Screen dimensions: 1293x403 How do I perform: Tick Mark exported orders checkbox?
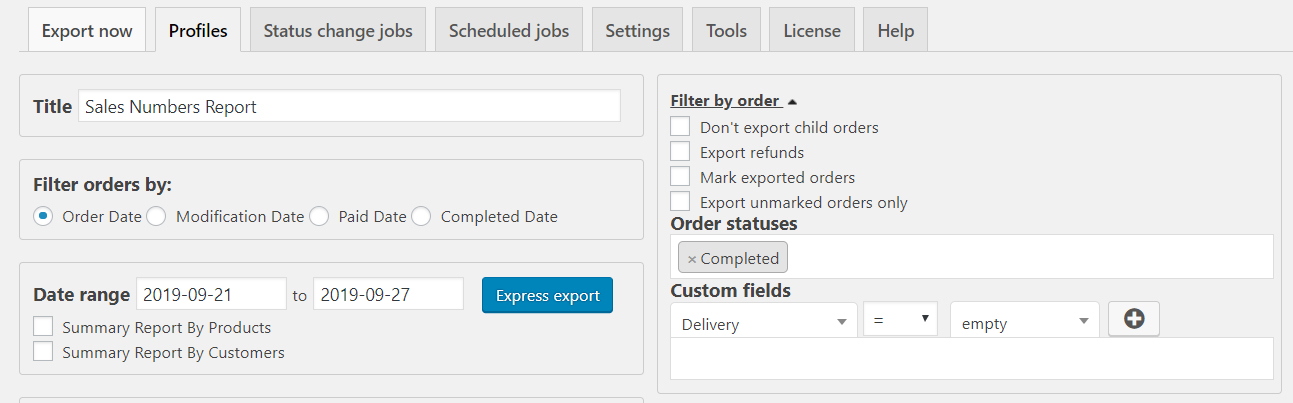681,177
